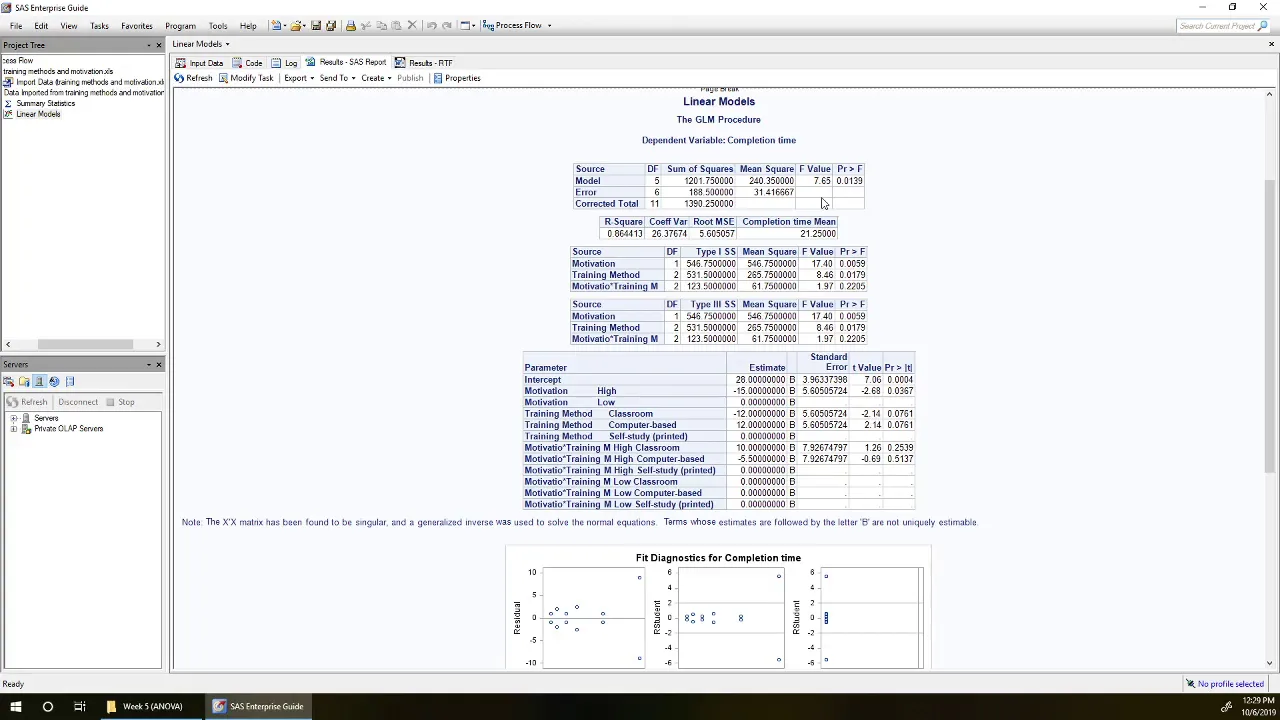Click the Modify Task button
The width and height of the screenshot is (1280, 720).
tap(245, 78)
